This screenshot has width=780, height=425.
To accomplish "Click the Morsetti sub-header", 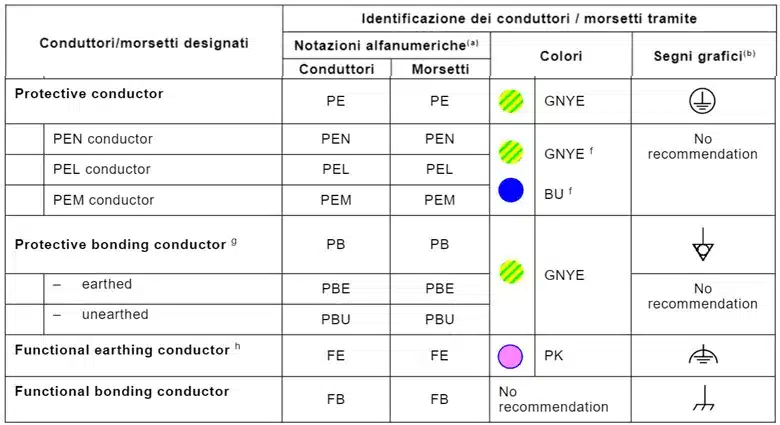I will pyautogui.click(x=440, y=69).
